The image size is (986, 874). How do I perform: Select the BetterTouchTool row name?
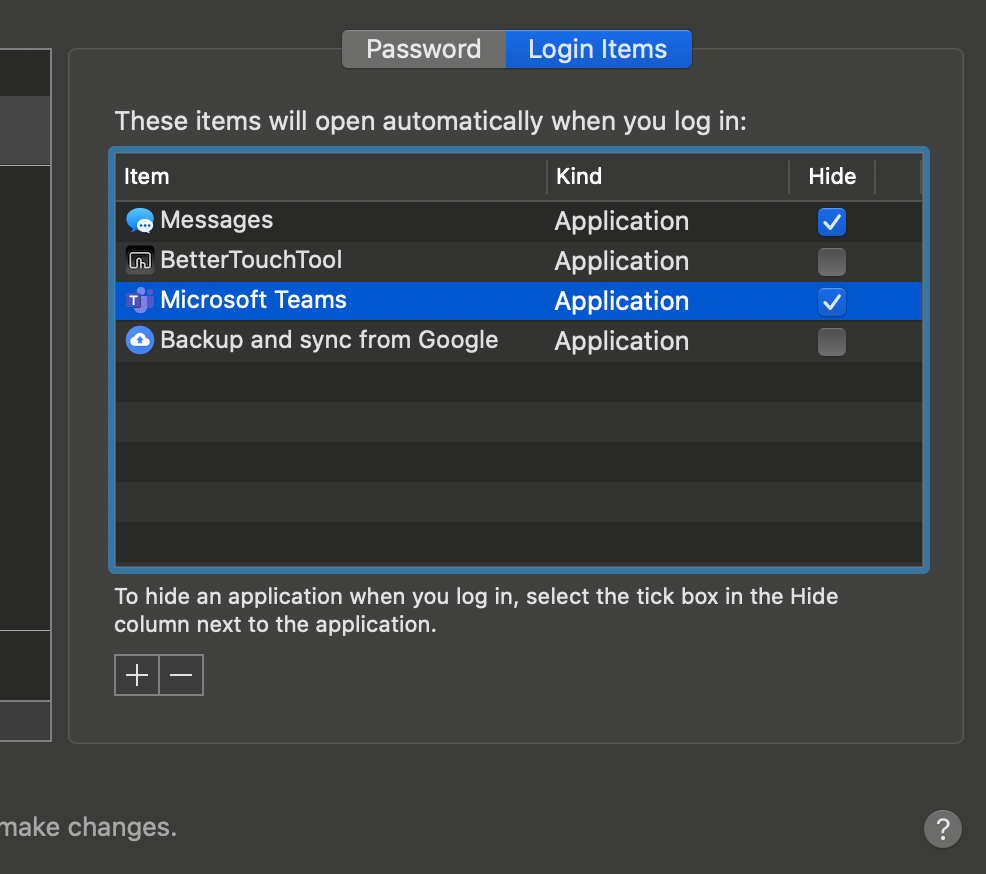point(251,260)
